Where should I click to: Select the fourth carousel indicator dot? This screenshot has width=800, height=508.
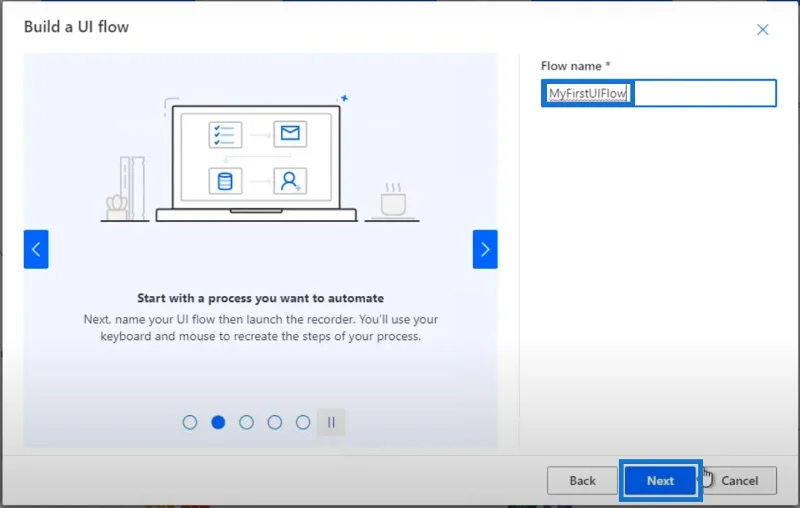pyautogui.click(x=274, y=422)
